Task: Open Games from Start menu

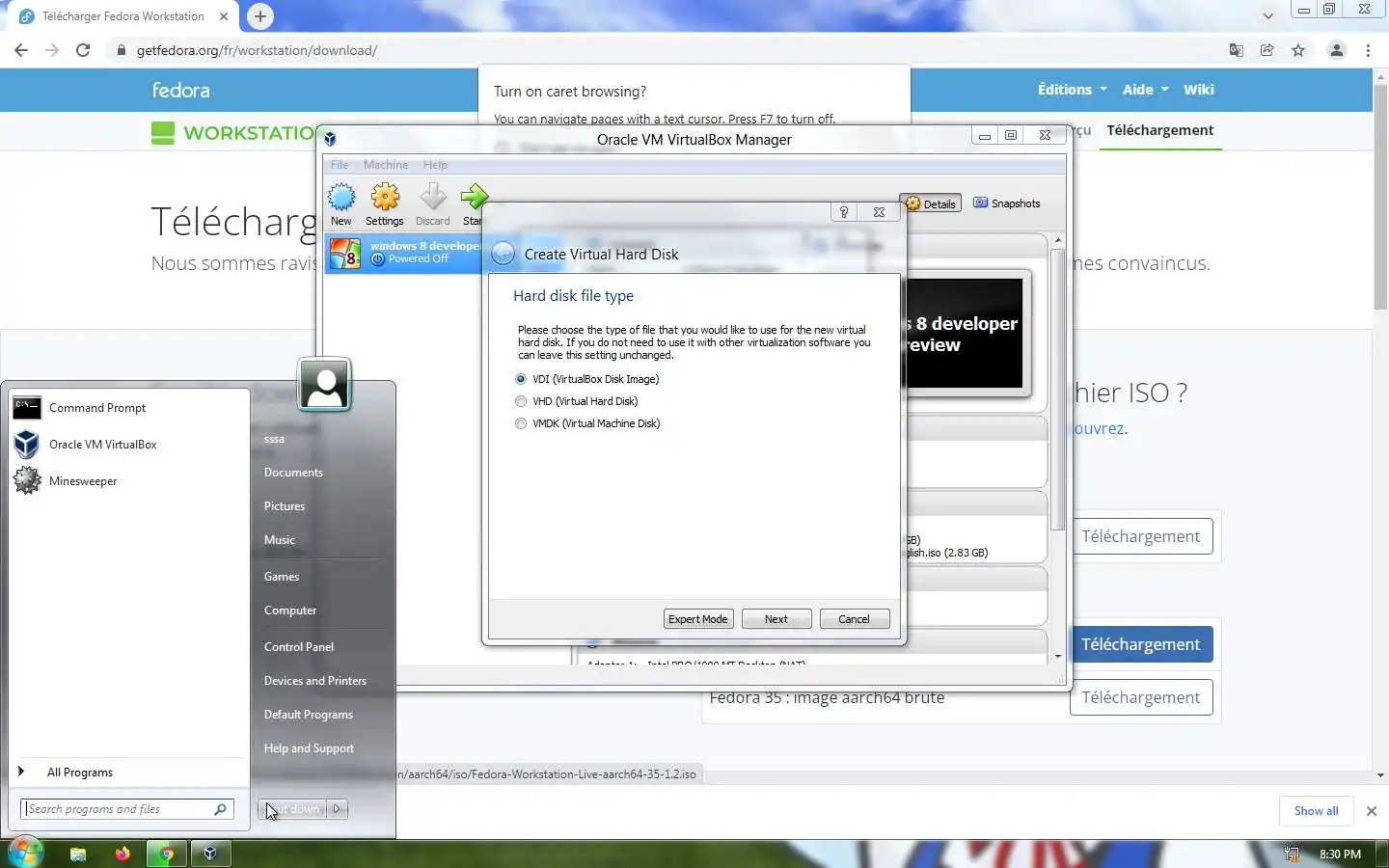Action: pyautogui.click(x=282, y=577)
